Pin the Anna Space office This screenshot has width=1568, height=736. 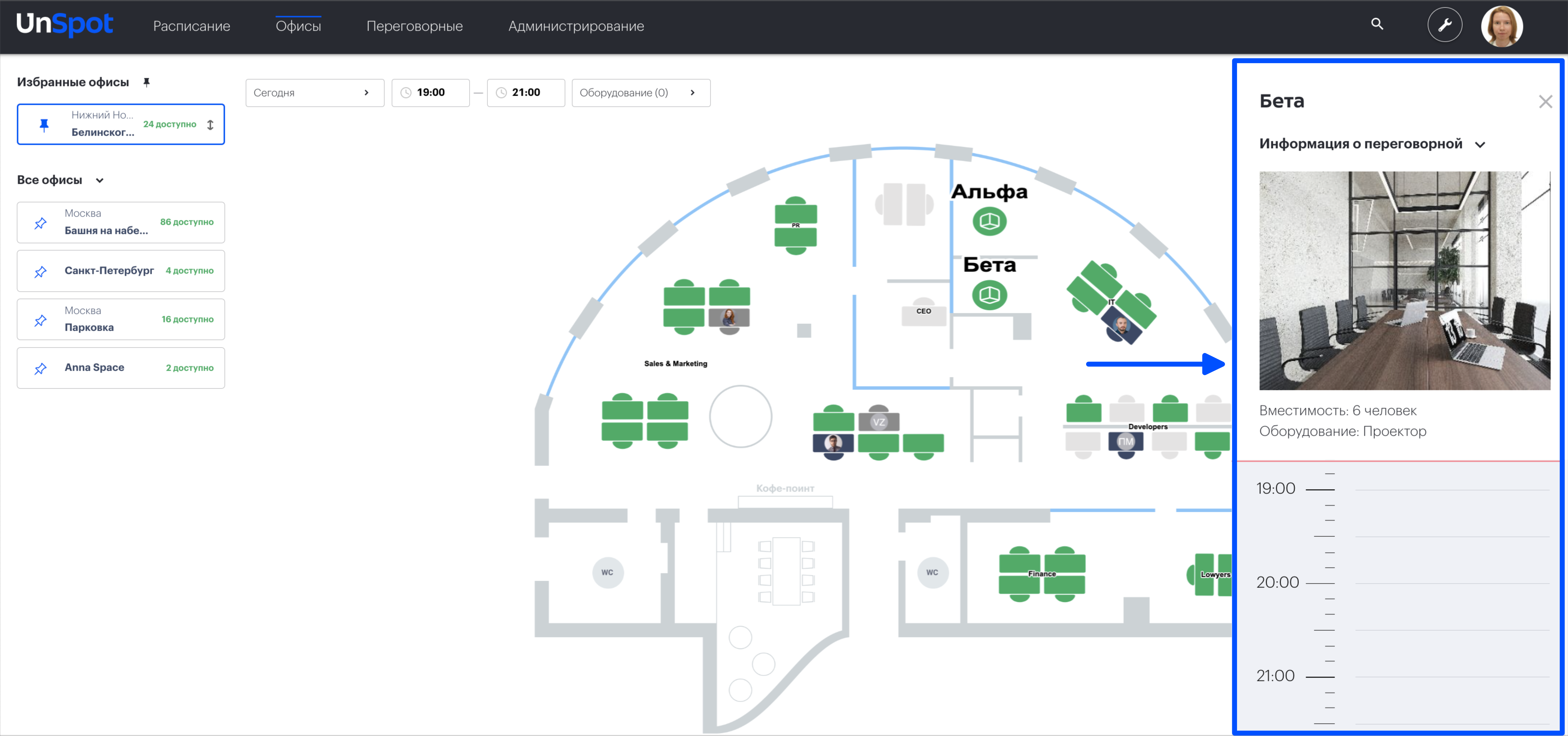pos(40,369)
